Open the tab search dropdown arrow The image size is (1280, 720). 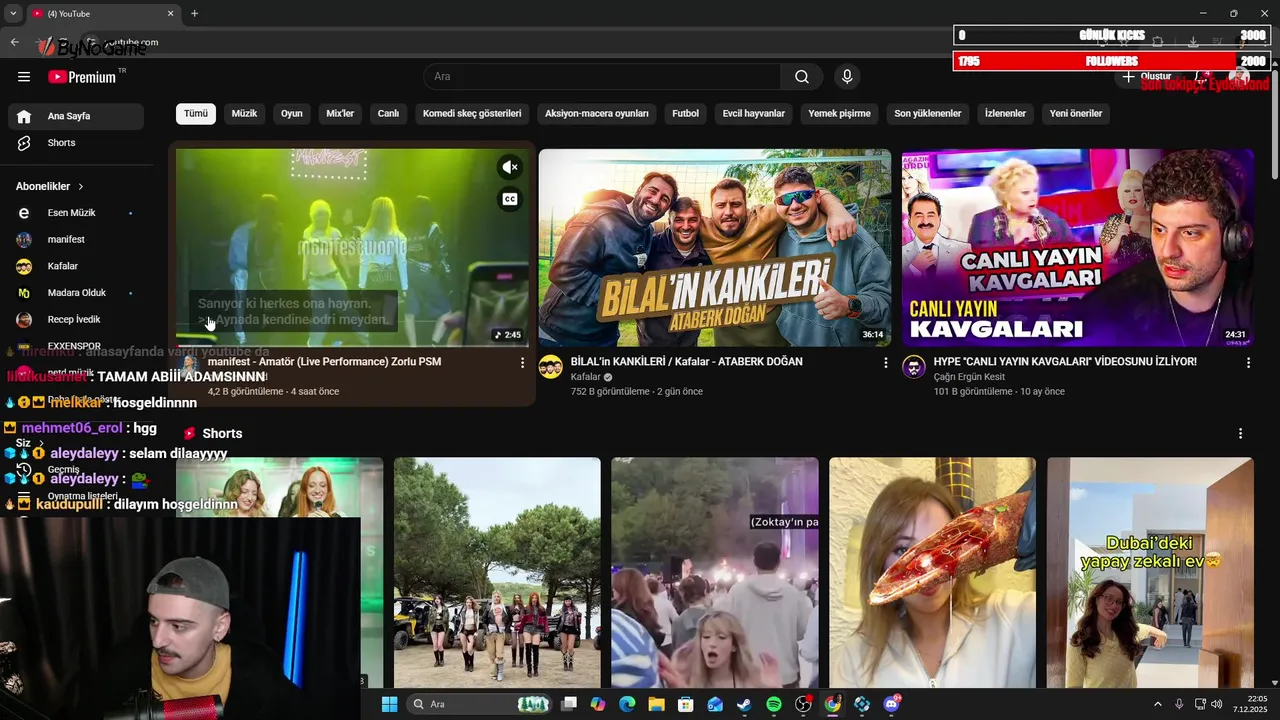pyautogui.click(x=12, y=13)
